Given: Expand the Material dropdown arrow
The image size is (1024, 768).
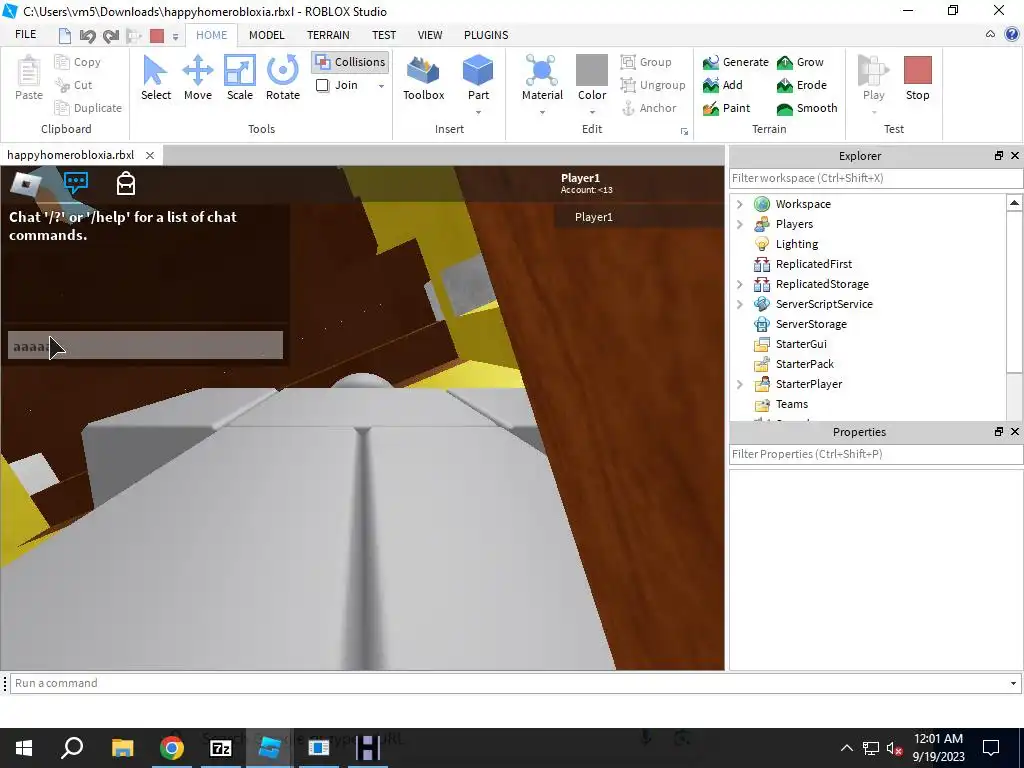Looking at the screenshot, I should coord(542,113).
